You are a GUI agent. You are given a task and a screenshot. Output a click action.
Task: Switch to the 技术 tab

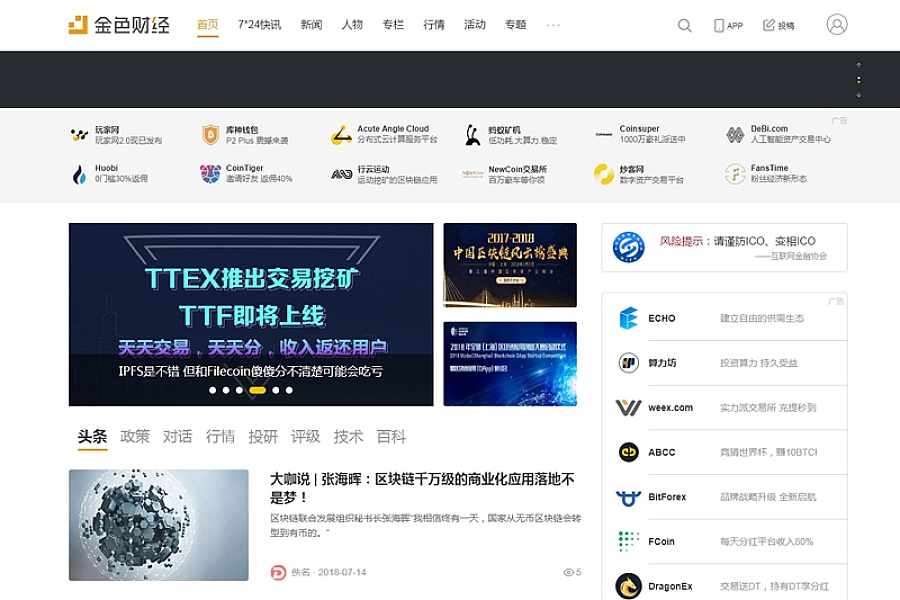pos(348,437)
